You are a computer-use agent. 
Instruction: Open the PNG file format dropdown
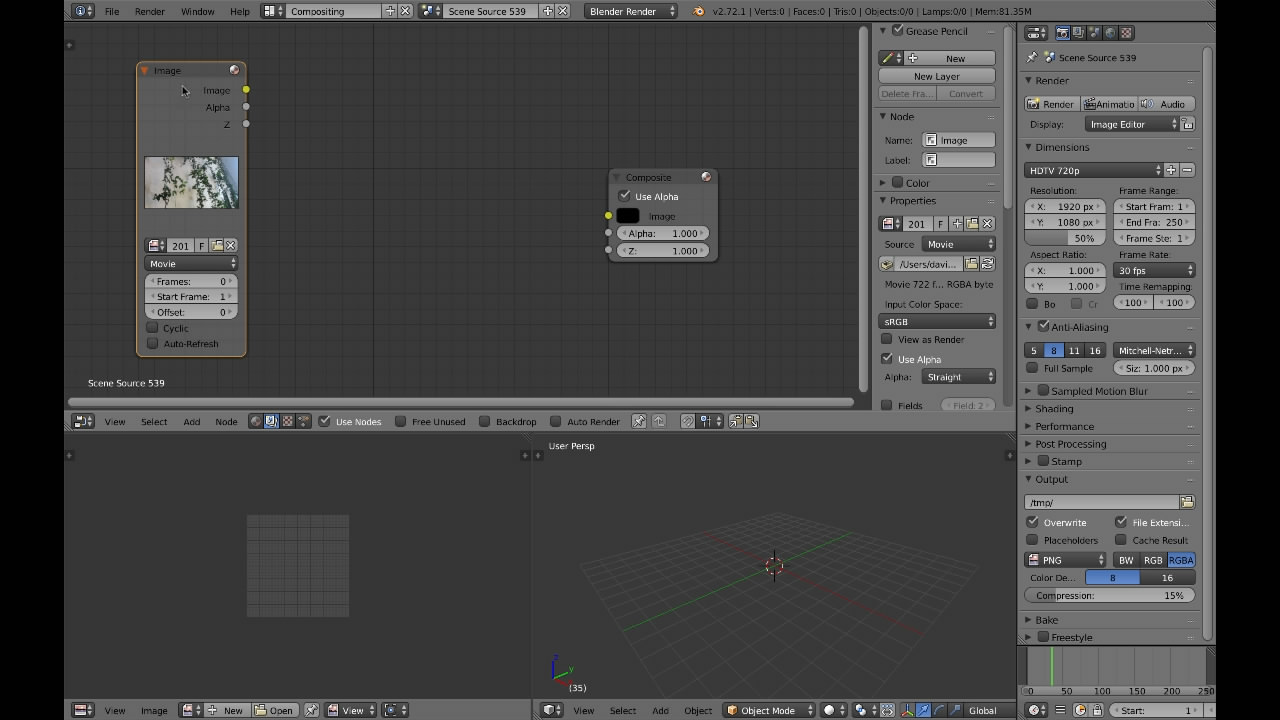click(1066, 560)
